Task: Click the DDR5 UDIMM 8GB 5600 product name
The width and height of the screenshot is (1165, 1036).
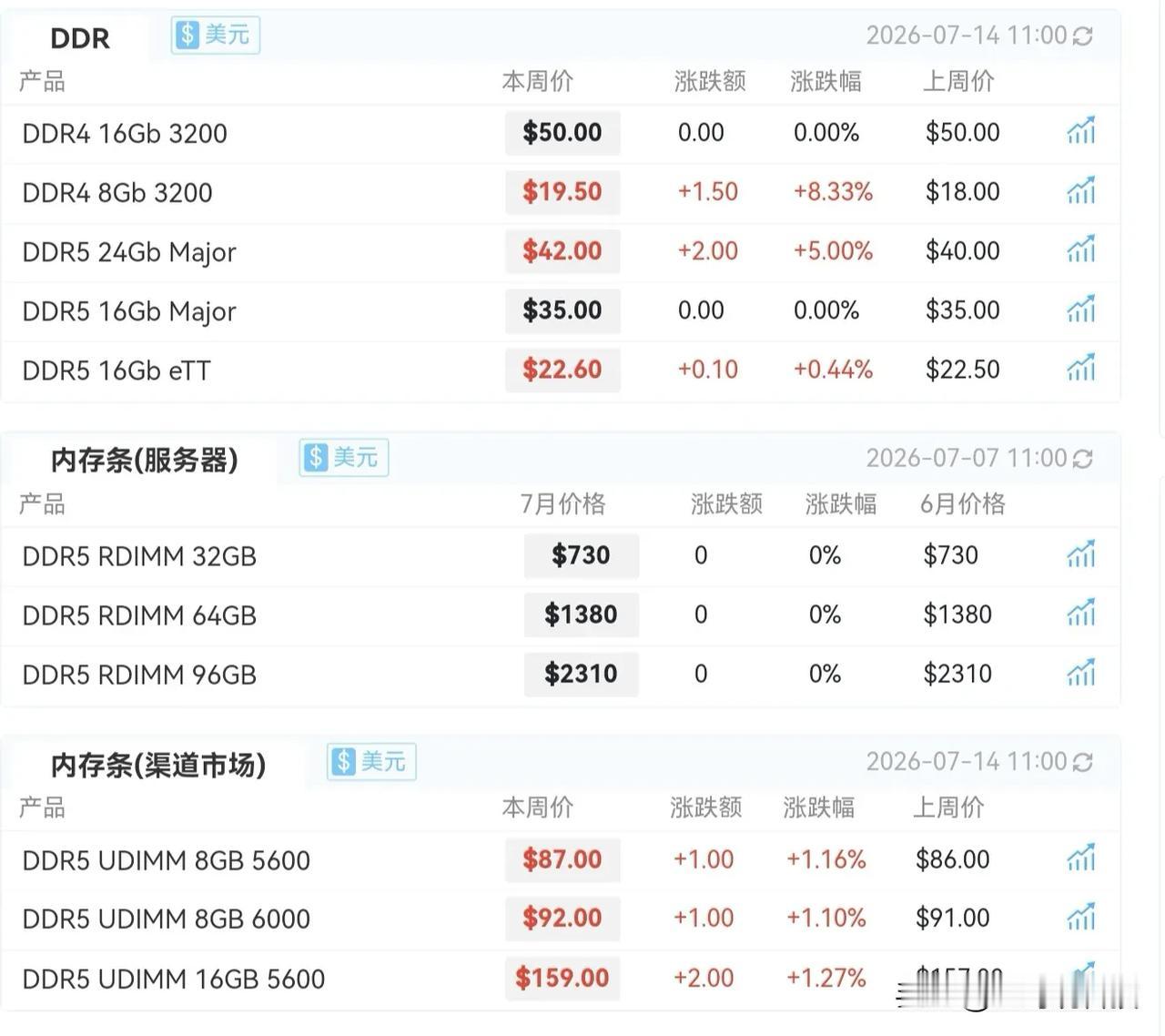Action: (x=167, y=860)
